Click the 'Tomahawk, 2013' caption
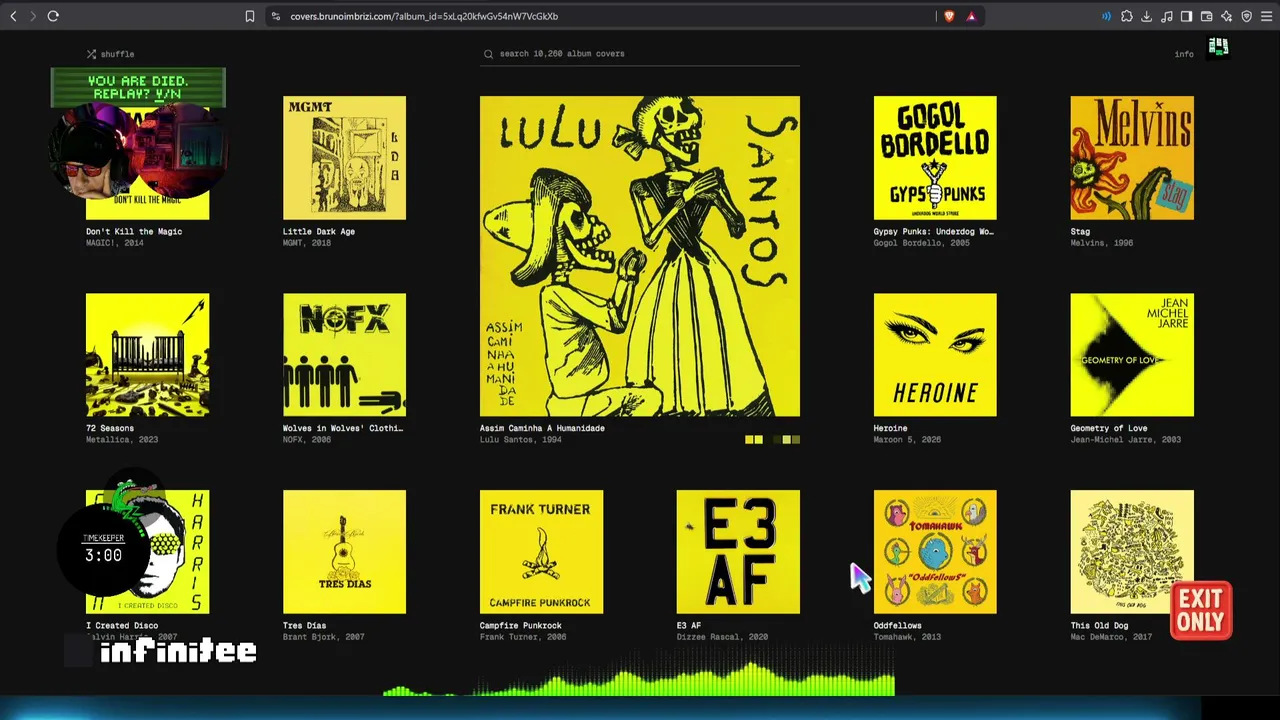 [x=907, y=637]
